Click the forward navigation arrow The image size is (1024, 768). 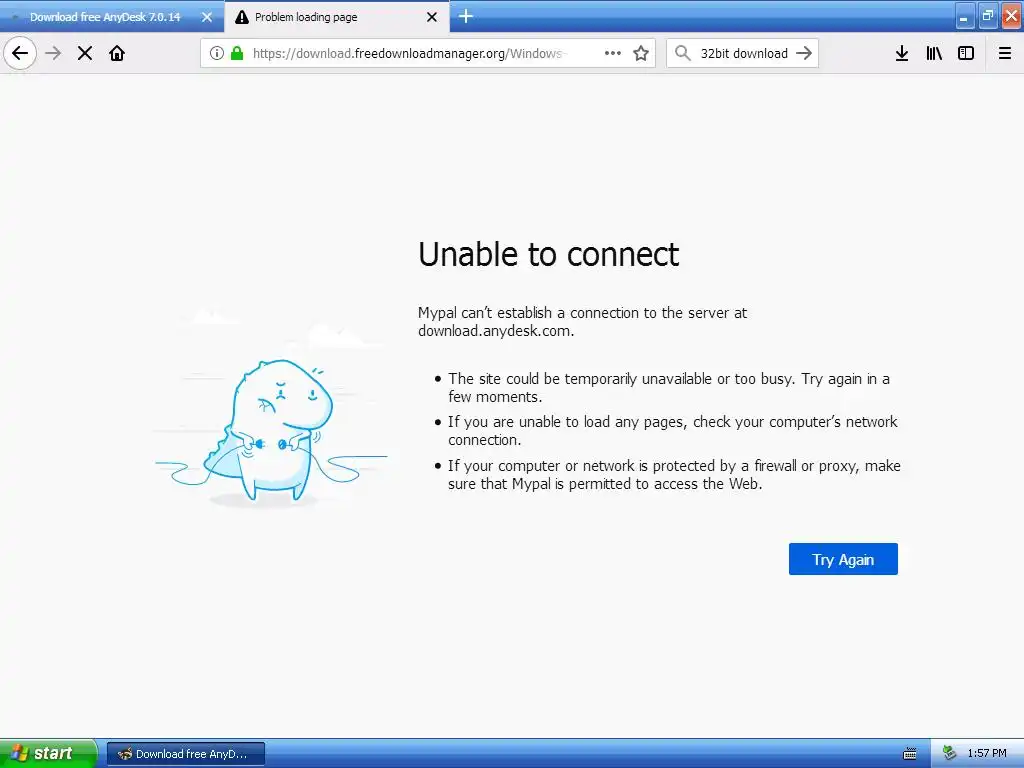53,53
